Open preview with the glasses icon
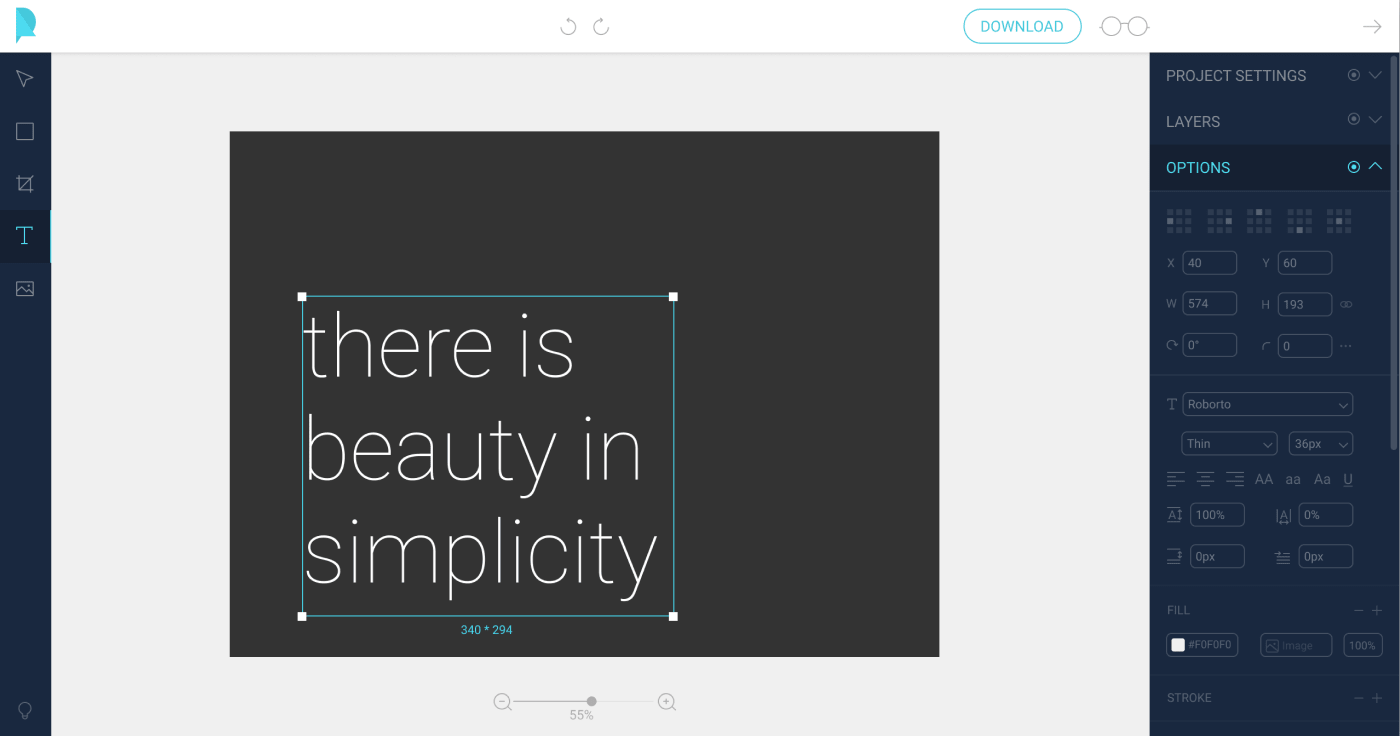1400x736 pixels. click(1125, 26)
